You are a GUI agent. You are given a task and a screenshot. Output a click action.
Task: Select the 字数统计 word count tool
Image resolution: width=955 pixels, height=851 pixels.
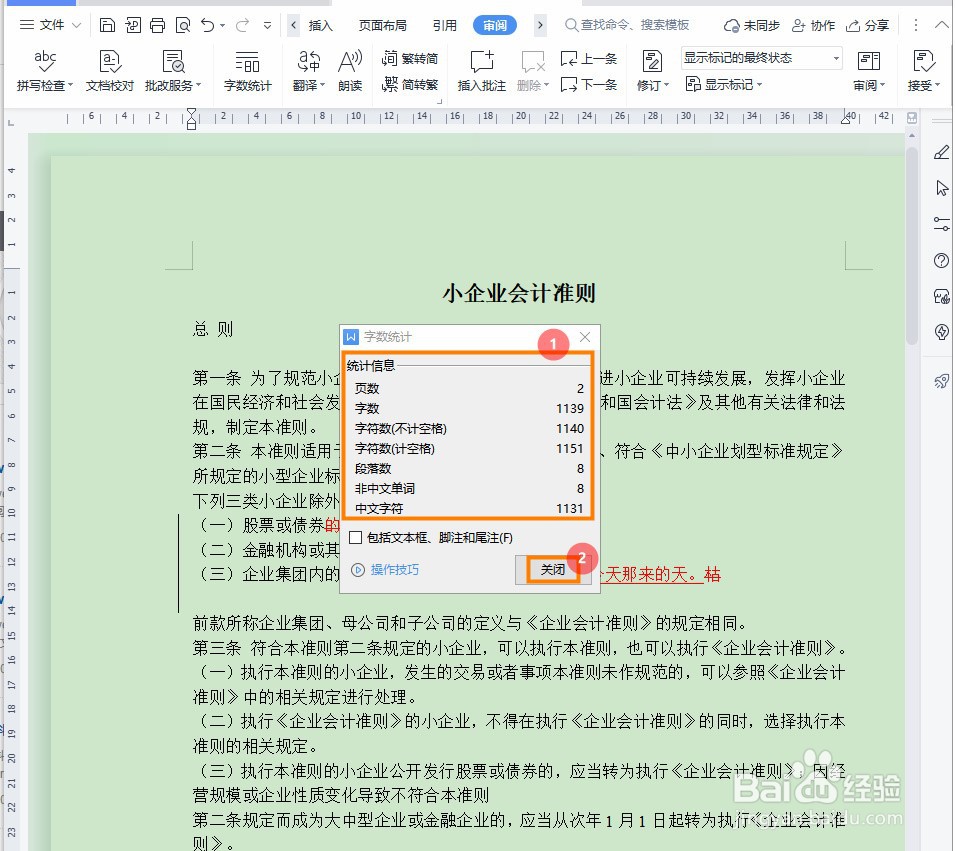[247, 70]
